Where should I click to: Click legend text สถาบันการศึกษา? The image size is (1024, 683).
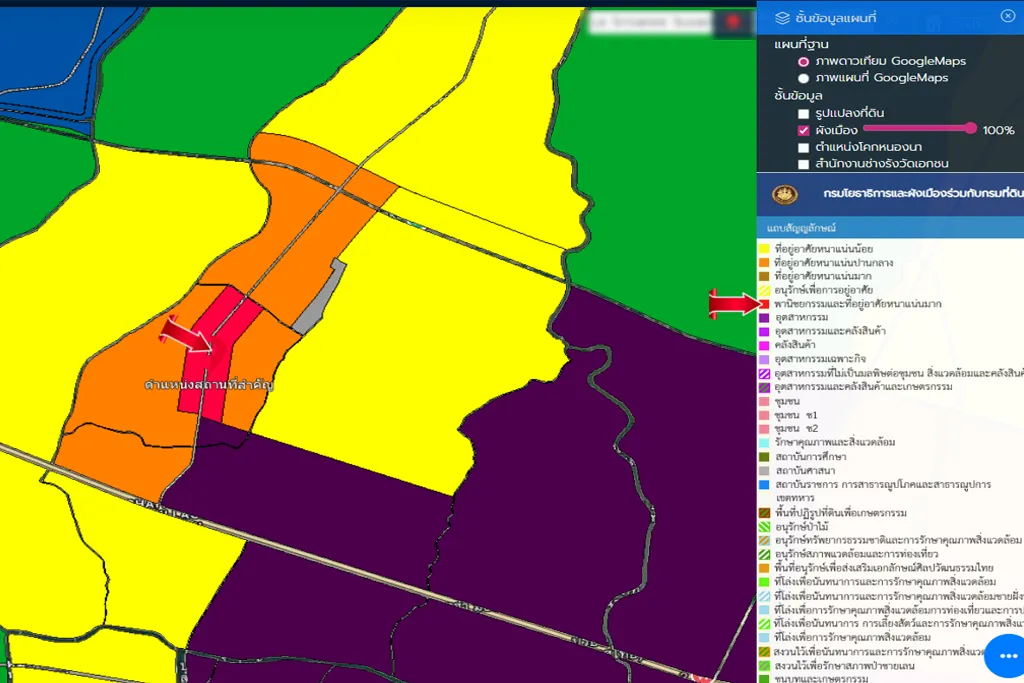tap(810, 456)
